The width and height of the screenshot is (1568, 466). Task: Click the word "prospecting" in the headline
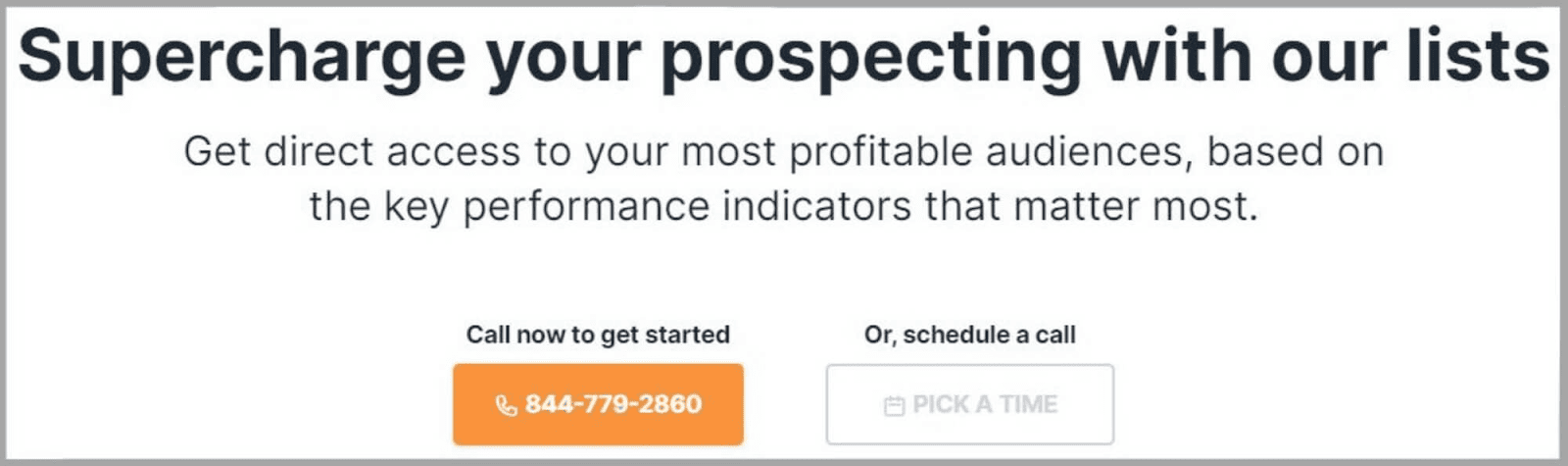pos(870,59)
